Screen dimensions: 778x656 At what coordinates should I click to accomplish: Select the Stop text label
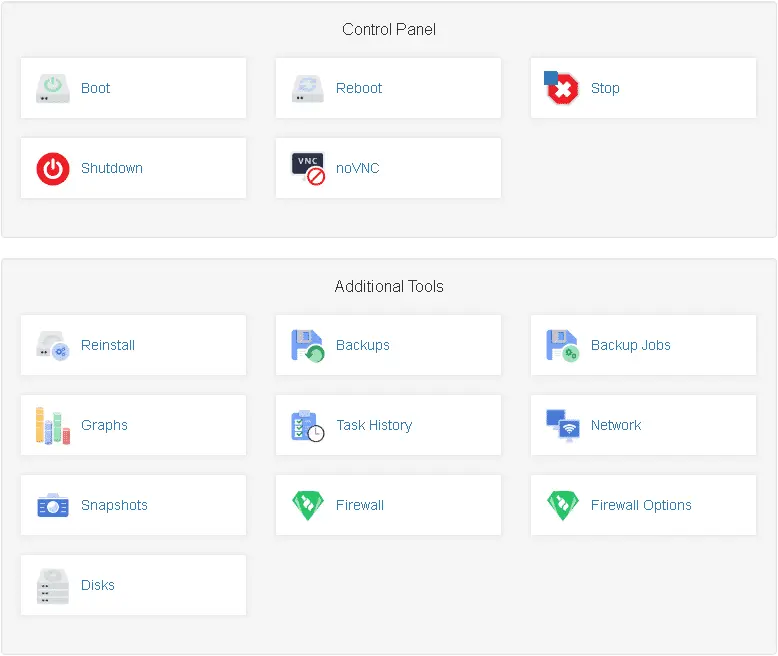(x=605, y=88)
